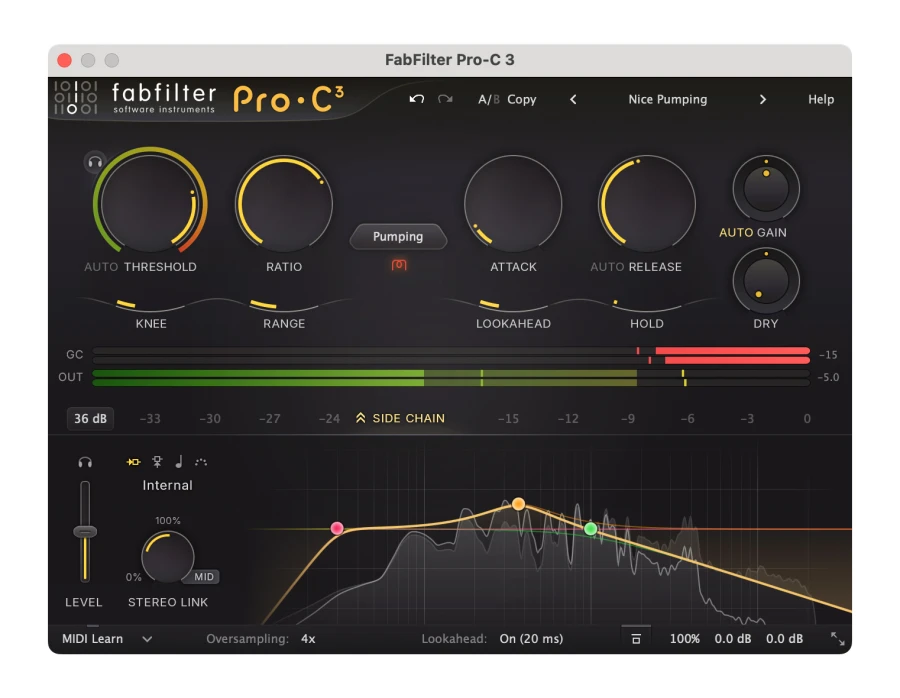Click the red character mode icon under Pumping
This screenshot has width=900, height=698.
pos(399,265)
